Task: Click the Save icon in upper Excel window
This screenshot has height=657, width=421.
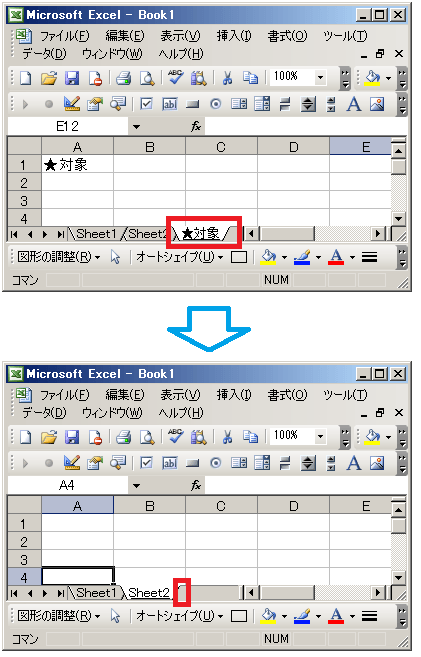Action: [72, 78]
